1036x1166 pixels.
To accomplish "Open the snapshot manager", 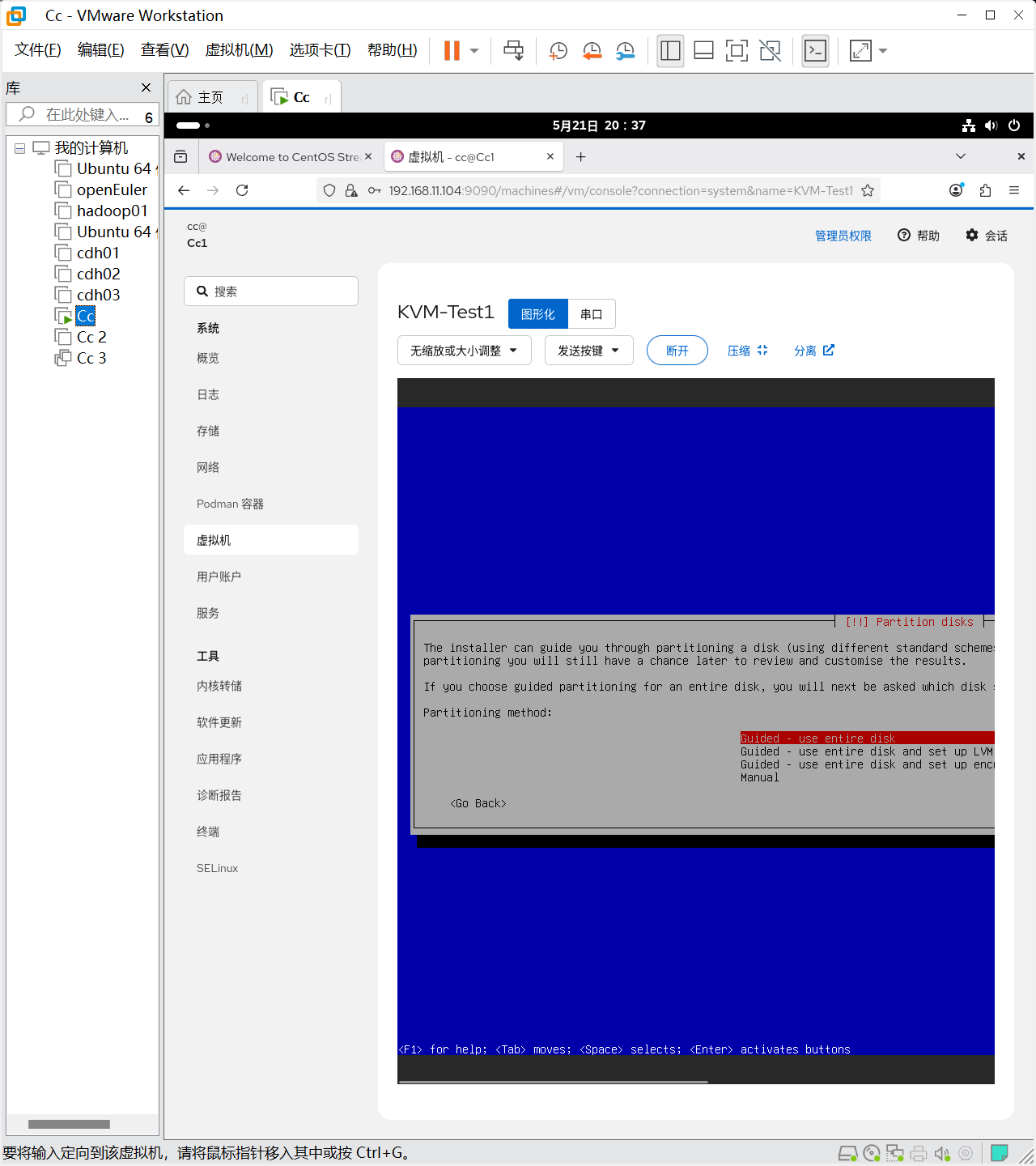I will click(x=625, y=51).
